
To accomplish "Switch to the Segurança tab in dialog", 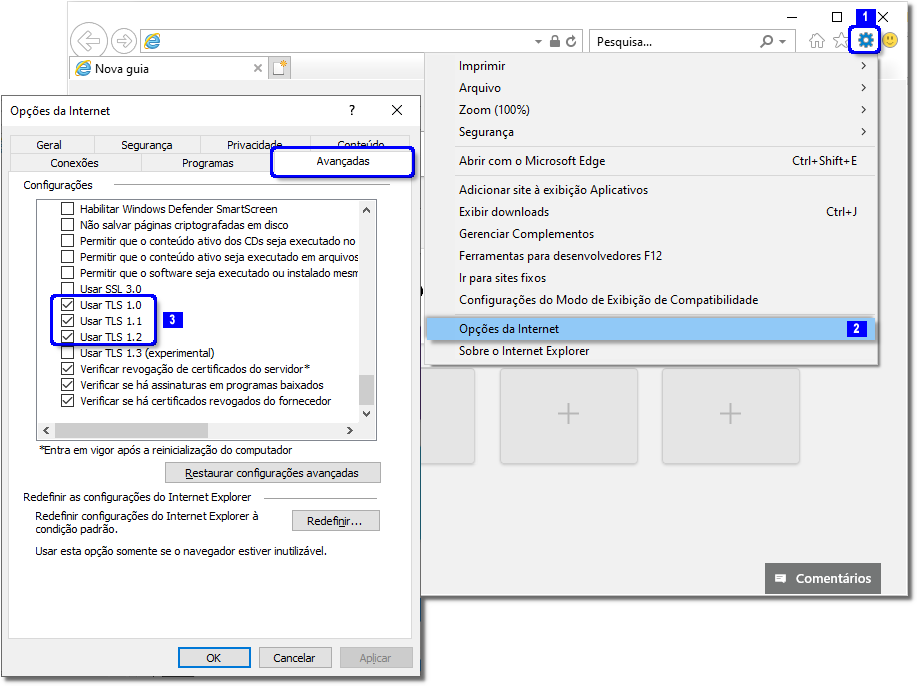I will point(147,144).
